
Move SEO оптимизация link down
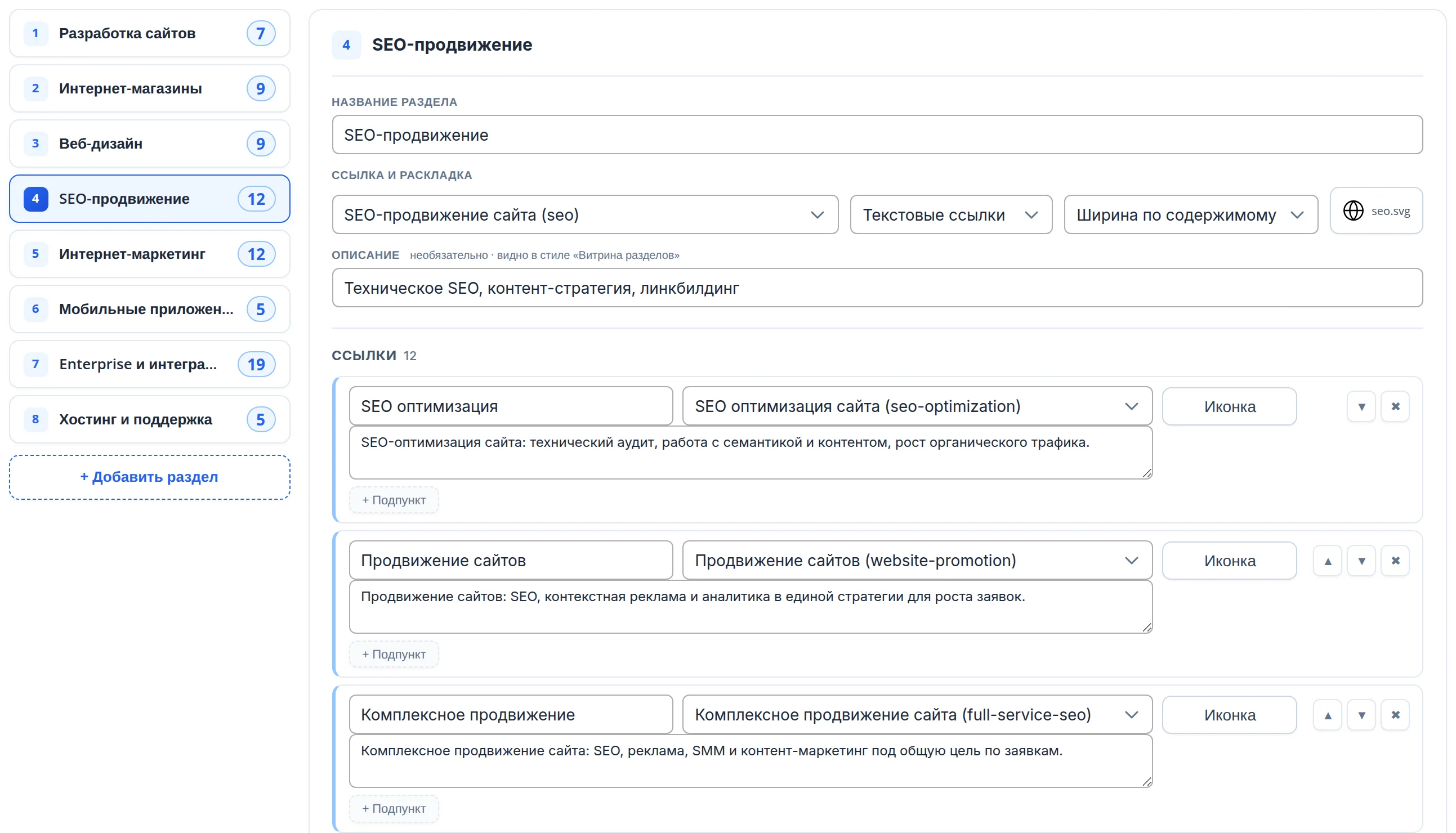pyautogui.click(x=1361, y=407)
